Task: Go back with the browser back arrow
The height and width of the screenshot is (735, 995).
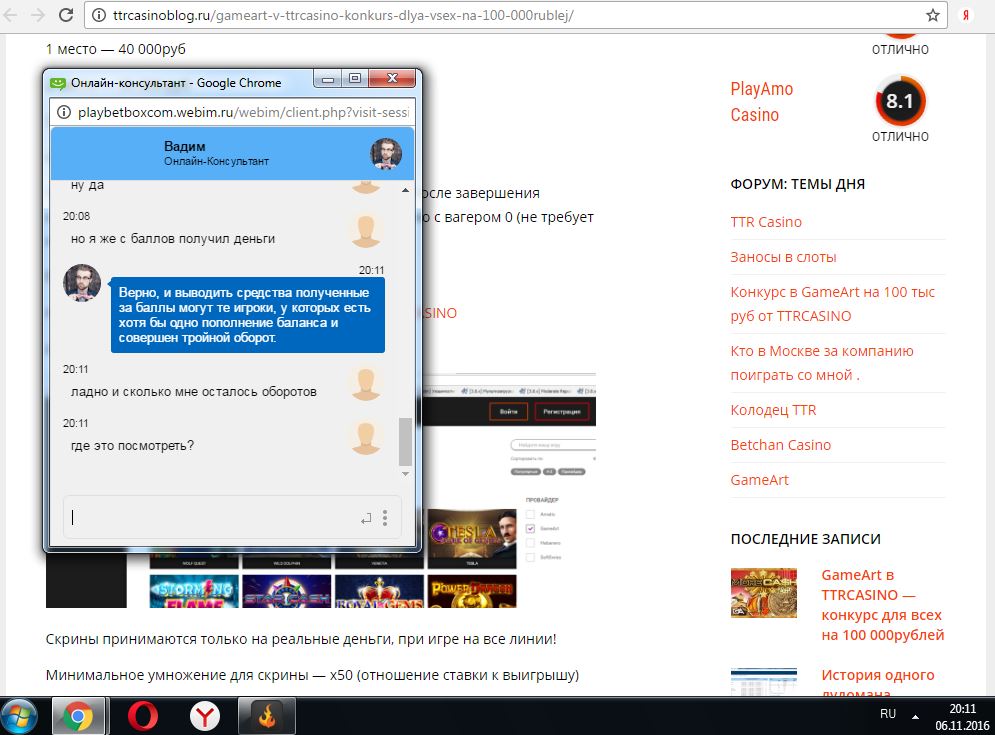Action: 11,15
